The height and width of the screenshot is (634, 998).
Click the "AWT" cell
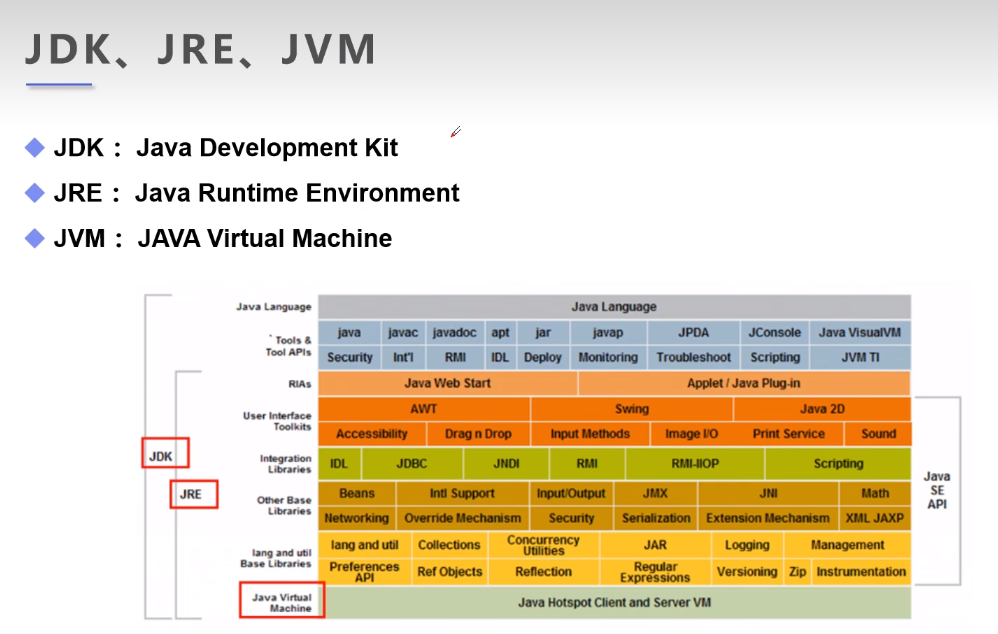424,409
